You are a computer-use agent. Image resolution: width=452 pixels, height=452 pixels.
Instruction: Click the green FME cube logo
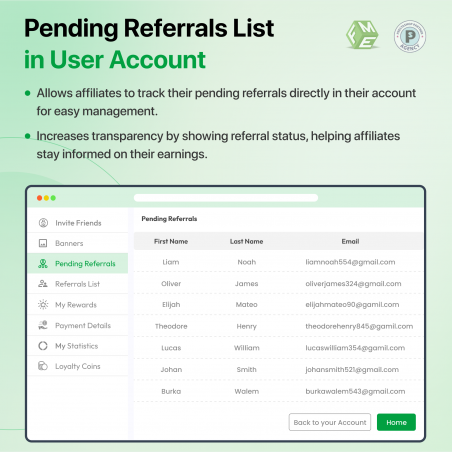pos(362,35)
